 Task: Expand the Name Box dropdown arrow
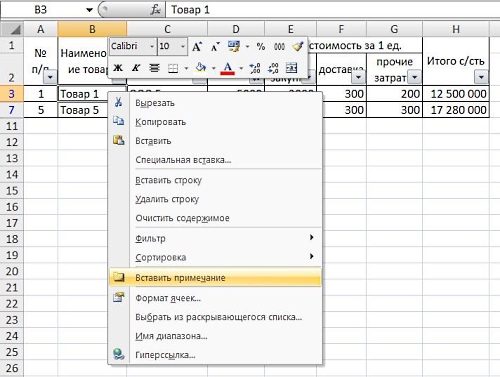tap(89, 10)
